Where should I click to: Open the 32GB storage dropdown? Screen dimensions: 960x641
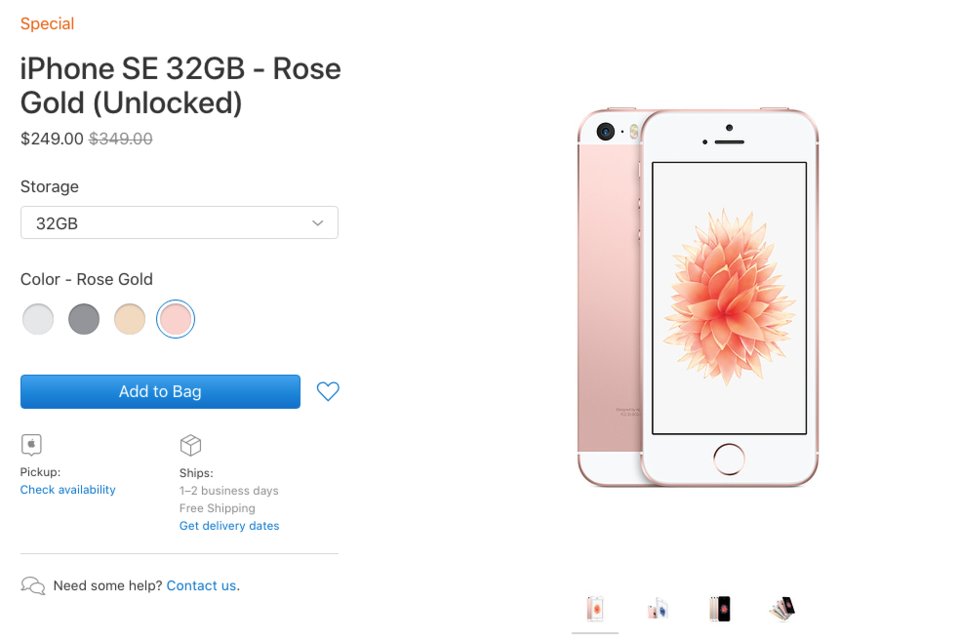click(179, 223)
